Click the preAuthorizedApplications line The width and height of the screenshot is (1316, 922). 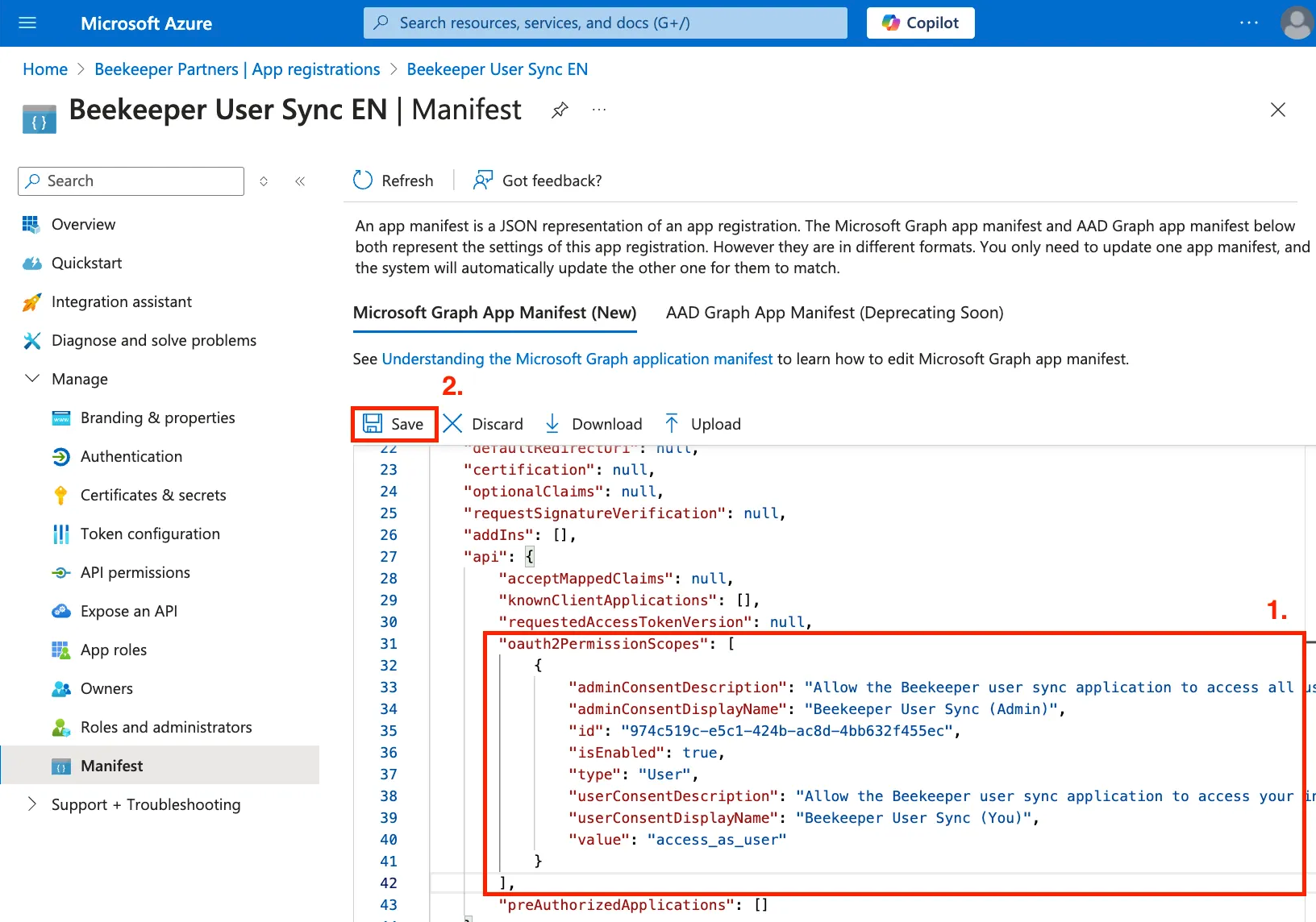[x=633, y=904]
